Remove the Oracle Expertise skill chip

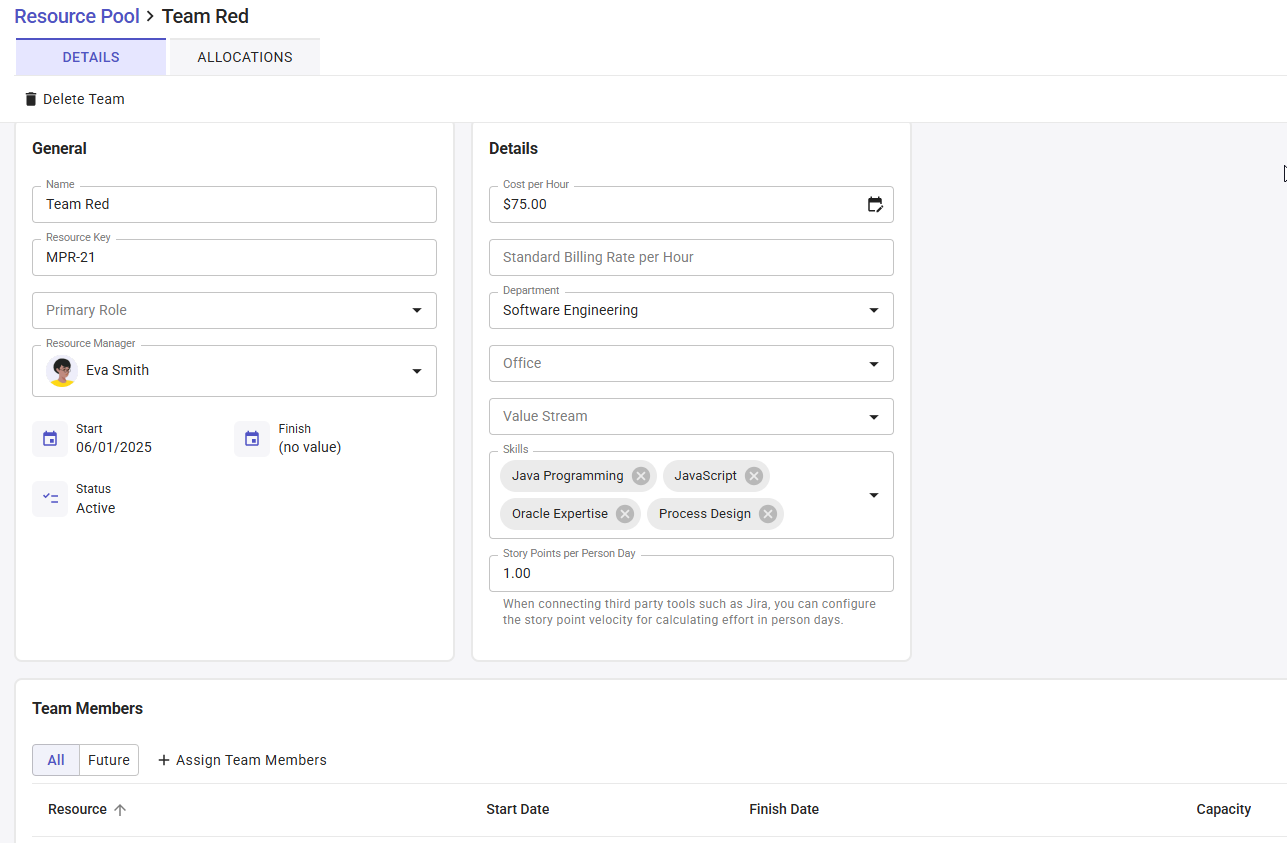point(625,514)
